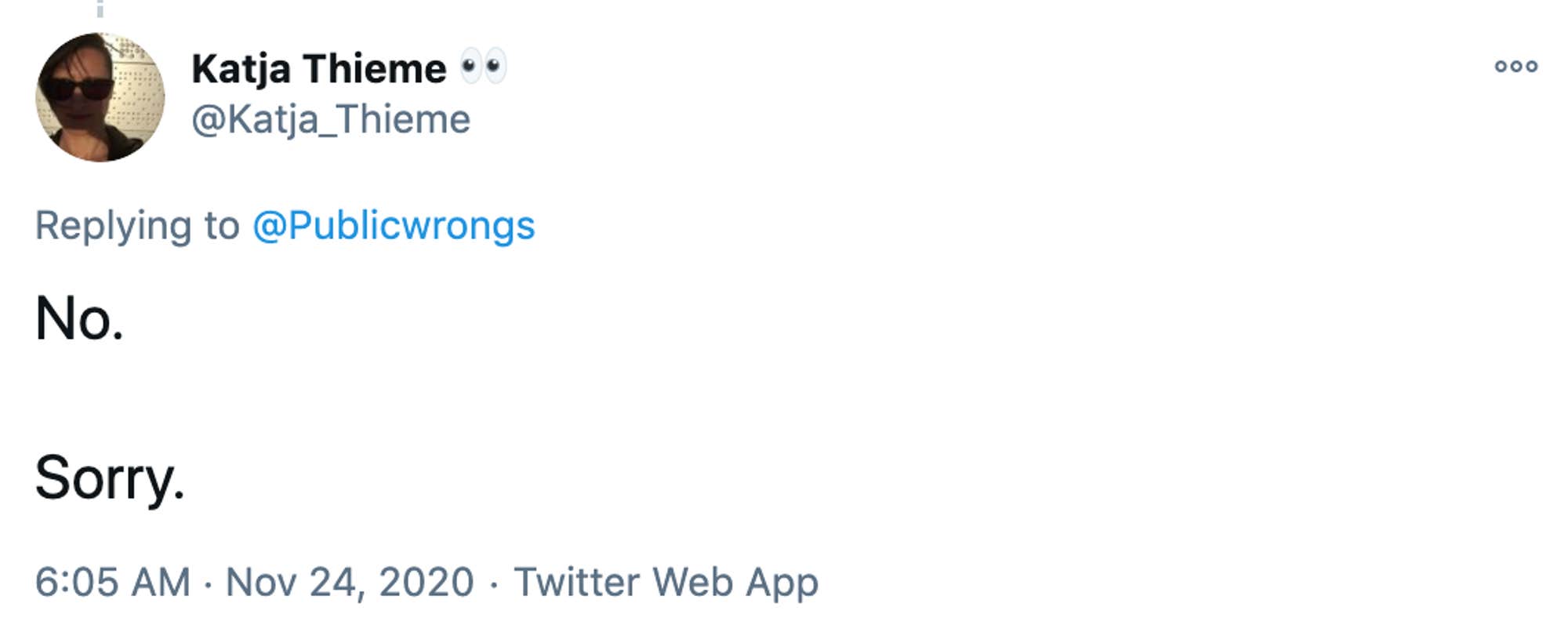Viewport: 1568px width, 643px height.
Task: Click the last circle of the ellipsis icon
Action: pos(1530,67)
